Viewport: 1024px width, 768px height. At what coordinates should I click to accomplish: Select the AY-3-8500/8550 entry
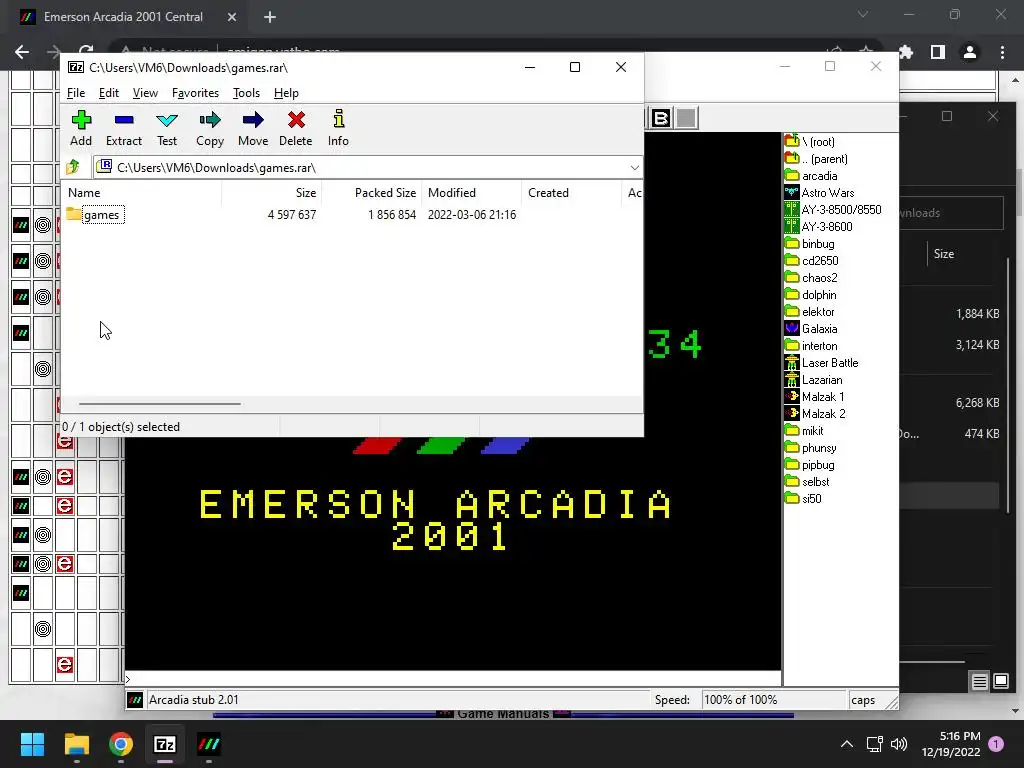click(x=833, y=210)
